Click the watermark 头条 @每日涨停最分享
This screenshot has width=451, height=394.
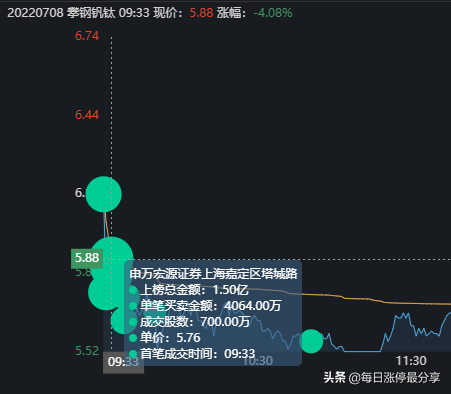coord(382,378)
